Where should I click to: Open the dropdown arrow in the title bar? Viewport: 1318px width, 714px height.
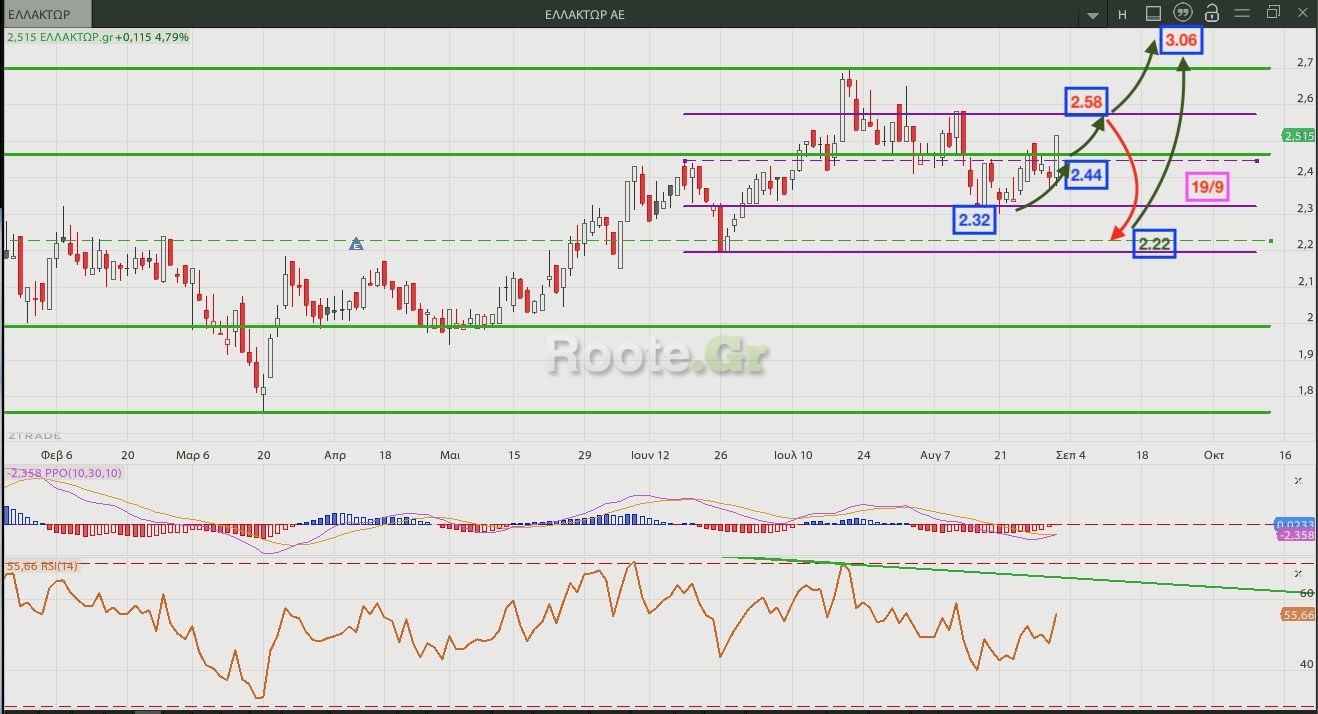[1093, 14]
